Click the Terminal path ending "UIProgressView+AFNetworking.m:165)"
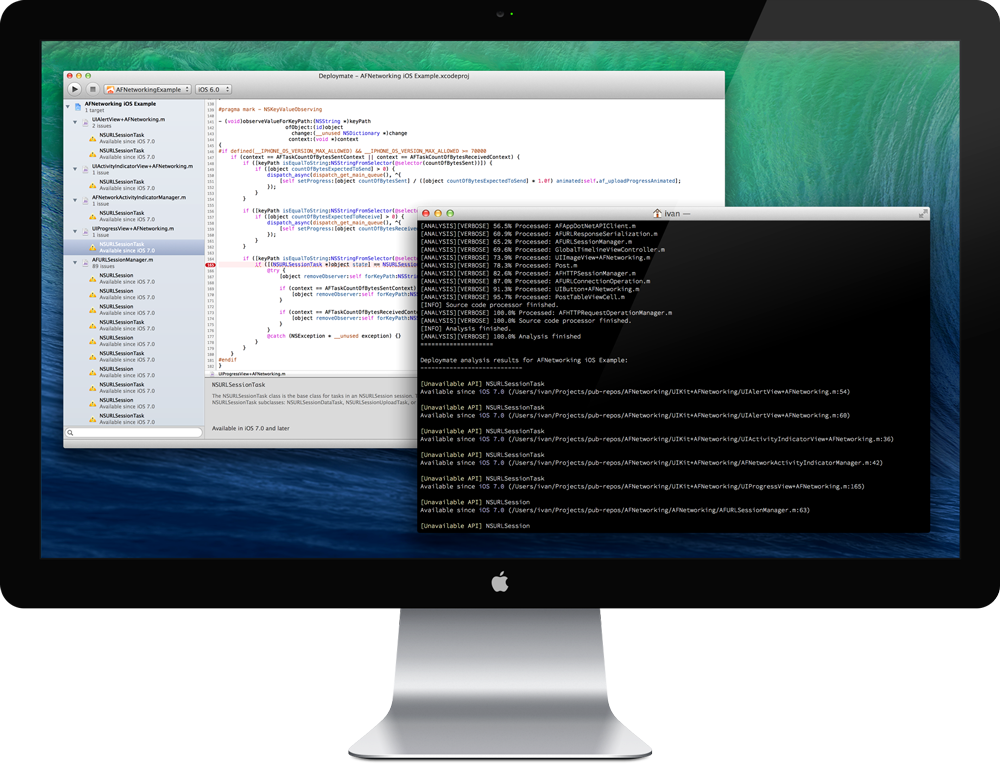This screenshot has height=764, width=1000. tap(686, 487)
